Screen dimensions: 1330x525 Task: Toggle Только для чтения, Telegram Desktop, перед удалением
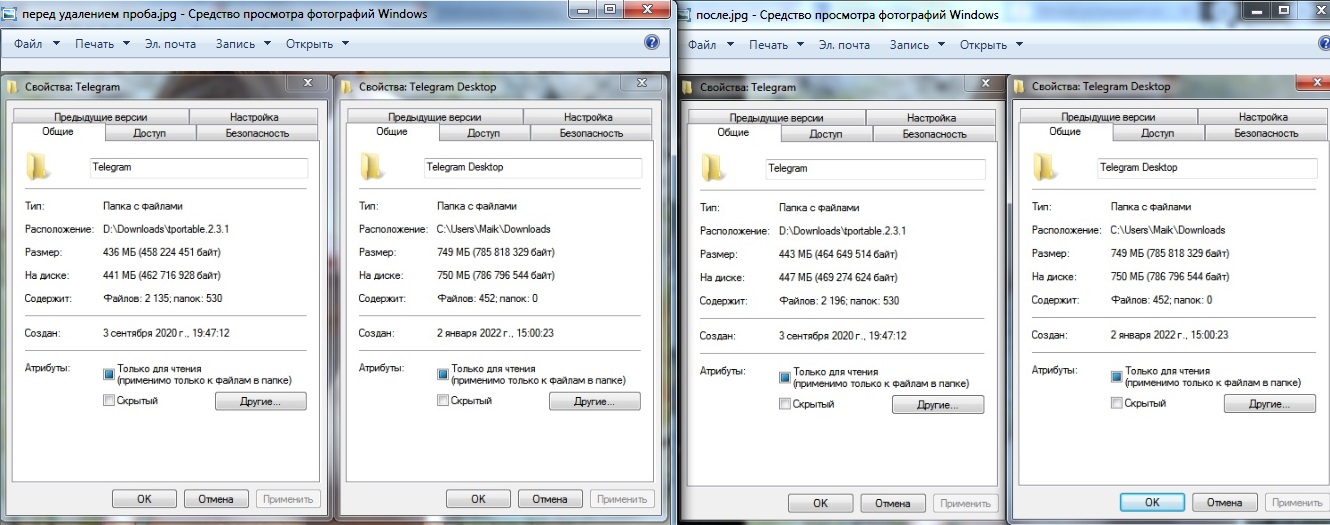443,374
